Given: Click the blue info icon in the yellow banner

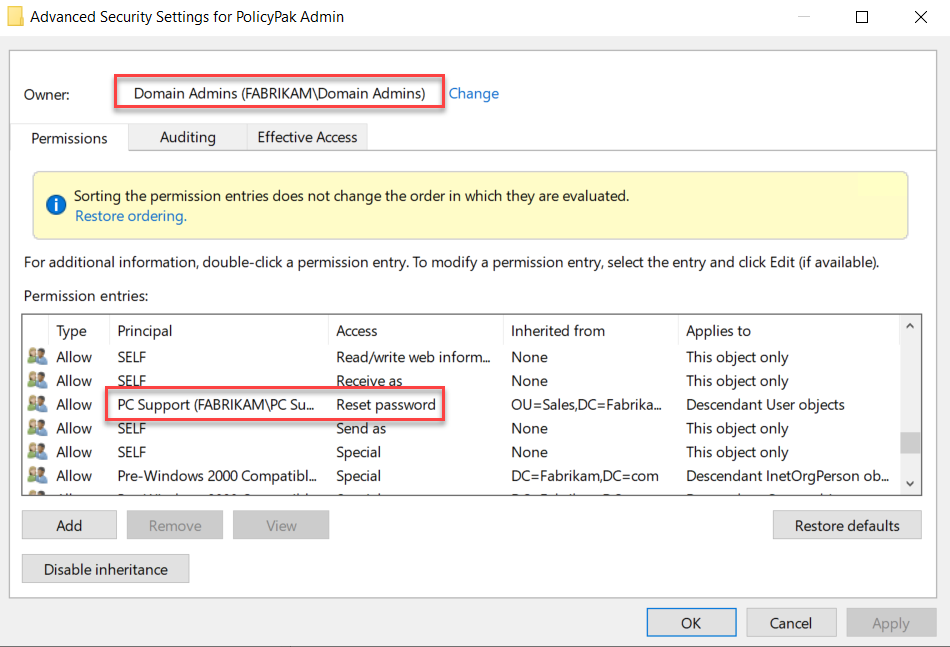Looking at the screenshot, I should [56, 205].
